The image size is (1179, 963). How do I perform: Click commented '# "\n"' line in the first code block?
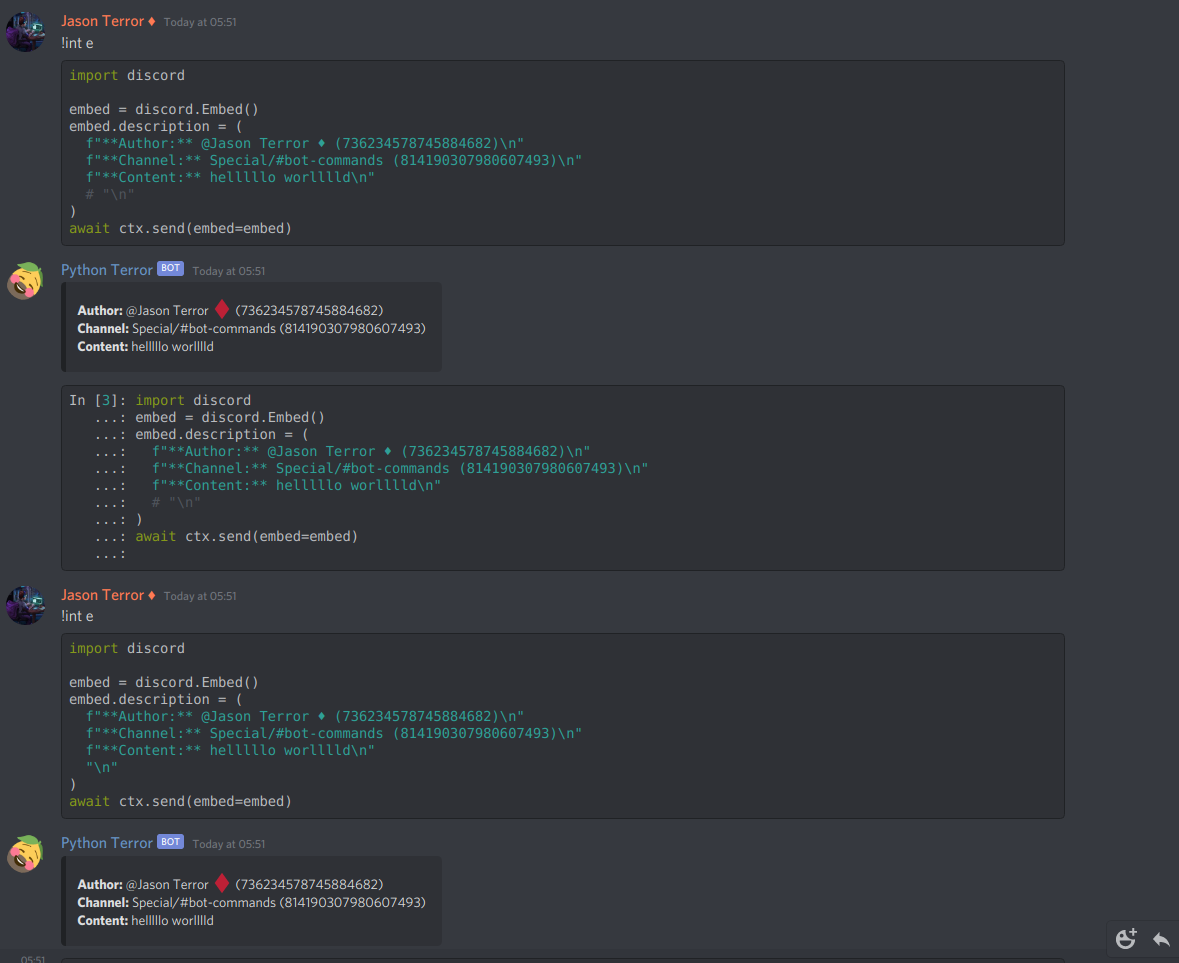(x=110, y=194)
